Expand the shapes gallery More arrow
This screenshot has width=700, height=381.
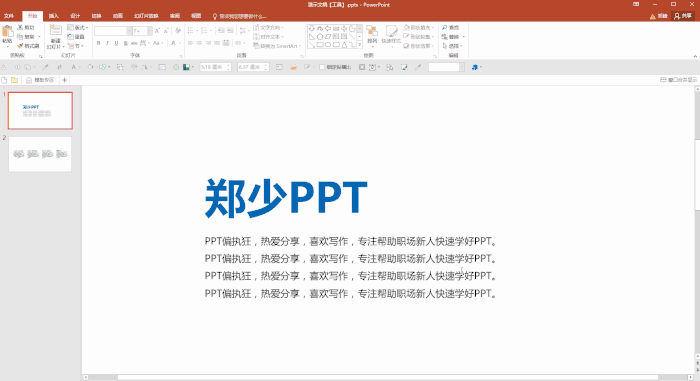click(360, 45)
